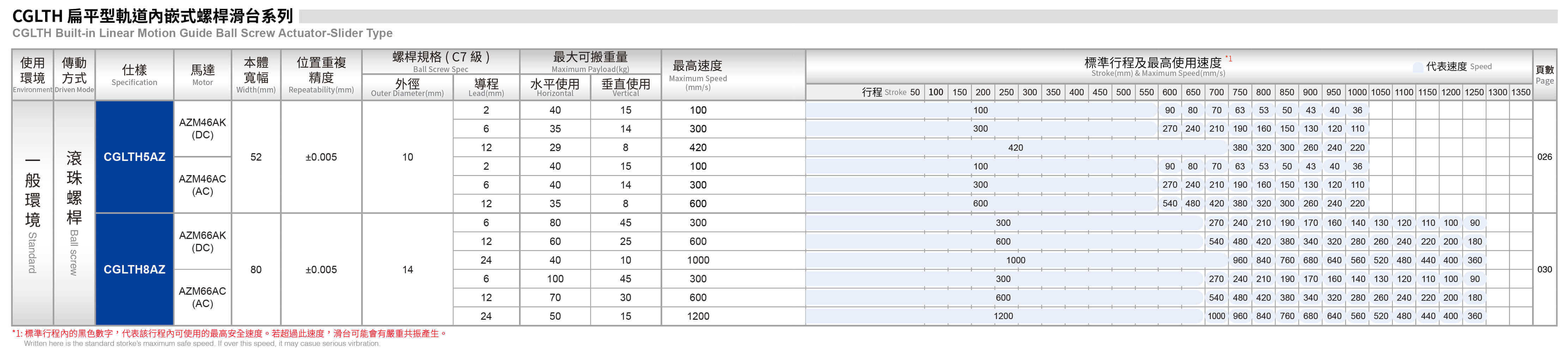Click the "滾珠螺桿 Ball screw" driven mode cell
1568x360 pixels.
(x=74, y=213)
